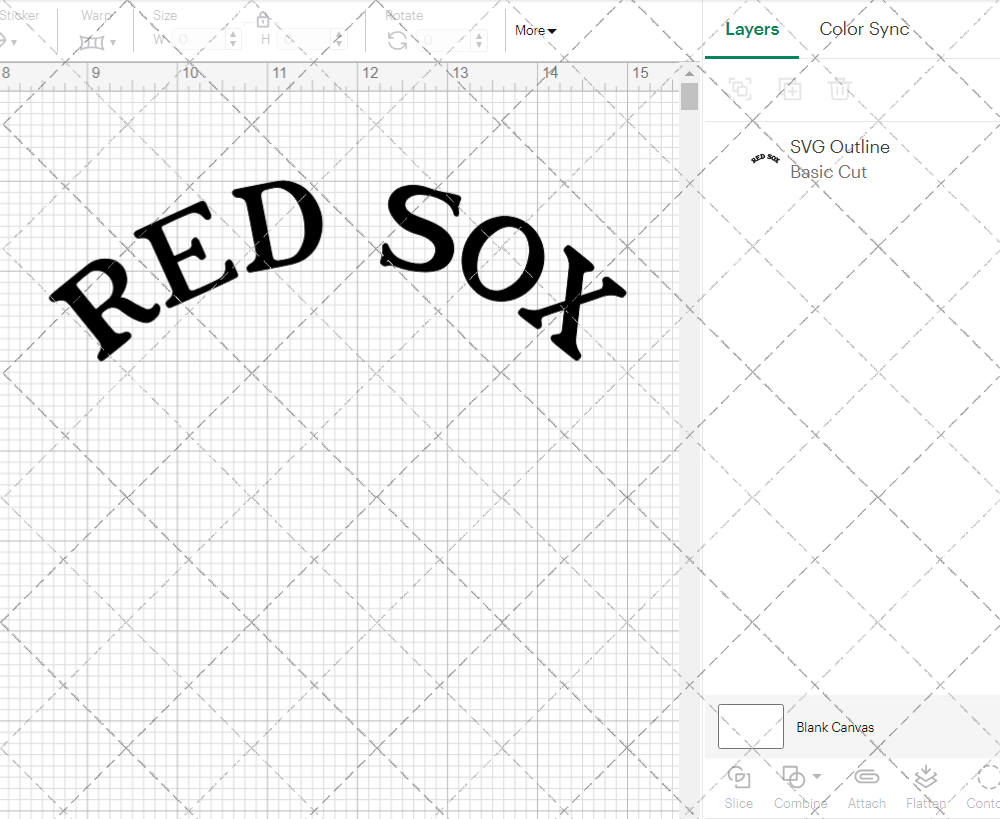Select the SVG Outline Basic Cut layer
The image size is (1000, 819).
(x=840, y=159)
